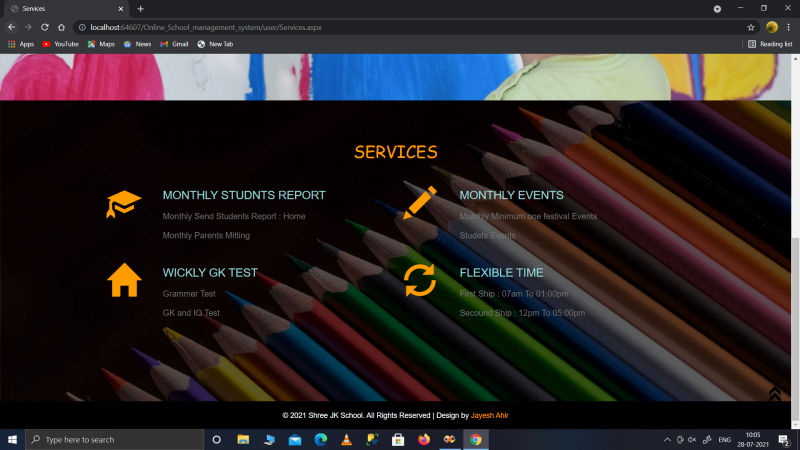800x450 pixels.
Task: Click 'Monthly Parents Mitting' text
Action: click(x=206, y=235)
